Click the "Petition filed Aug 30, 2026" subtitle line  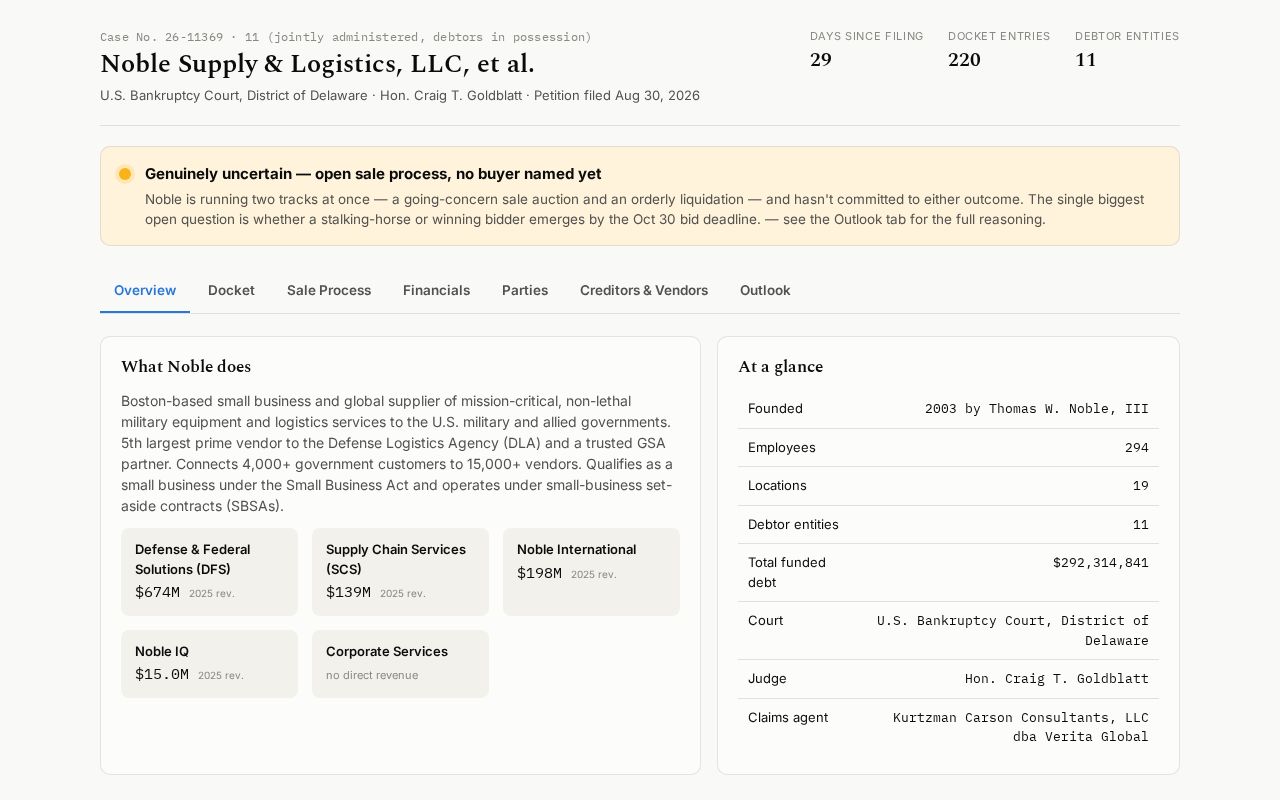pyautogui.click(x=400, y=96)
